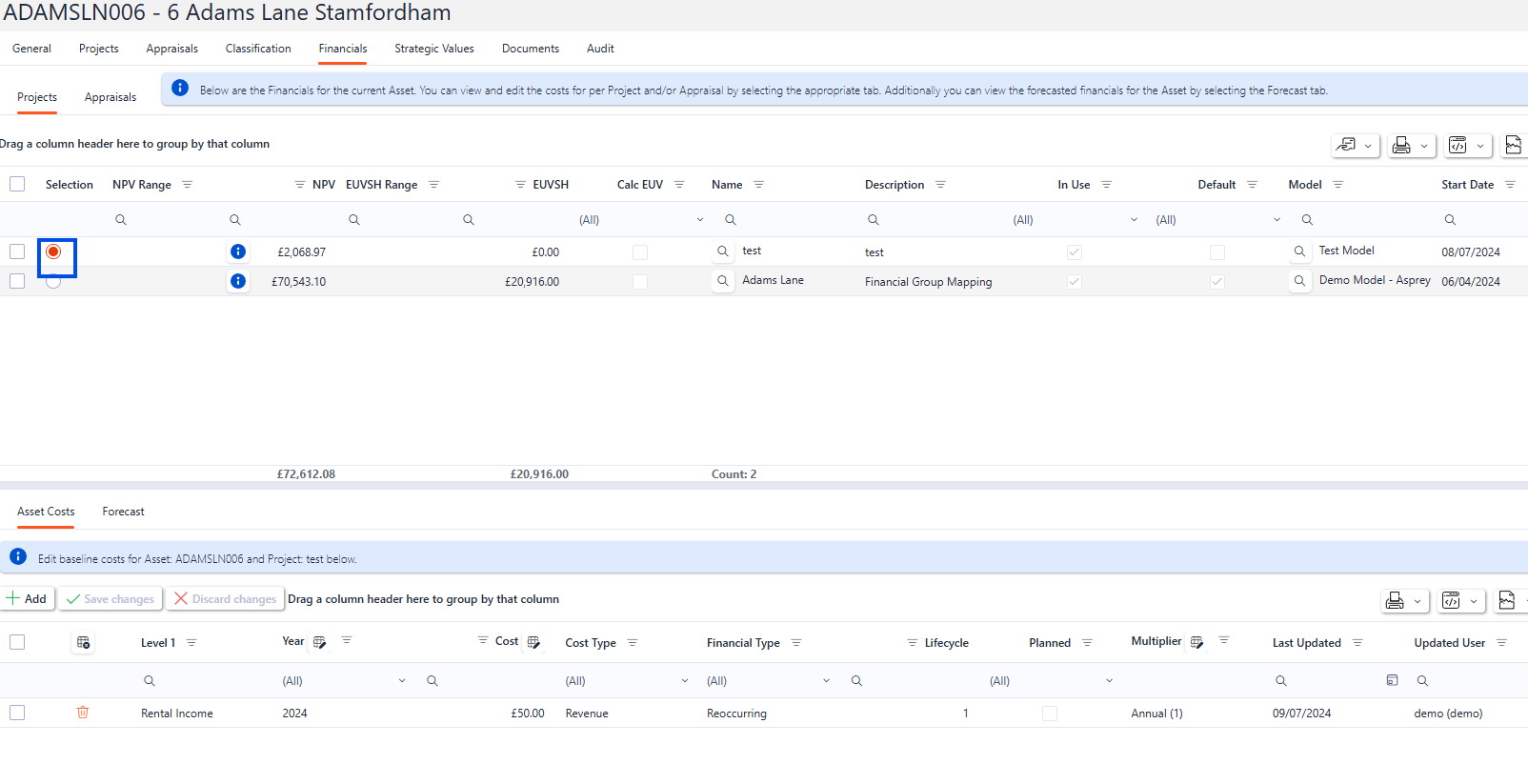The image size is (1528, 784).
Task: Open the Forecast tab
Action: click(123, 512)
